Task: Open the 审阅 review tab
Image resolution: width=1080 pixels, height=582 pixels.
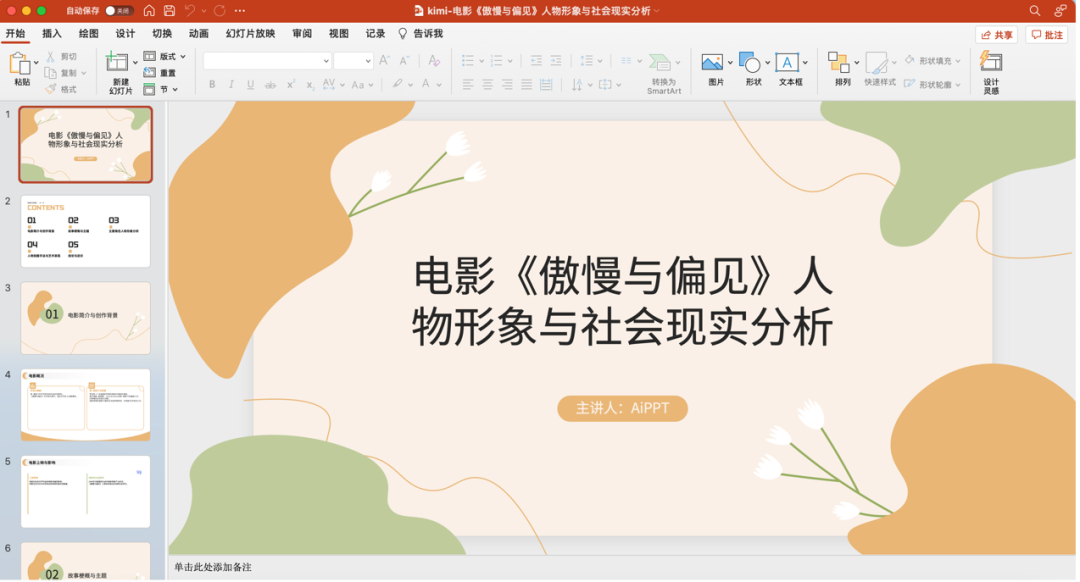Action: (302, 33)
